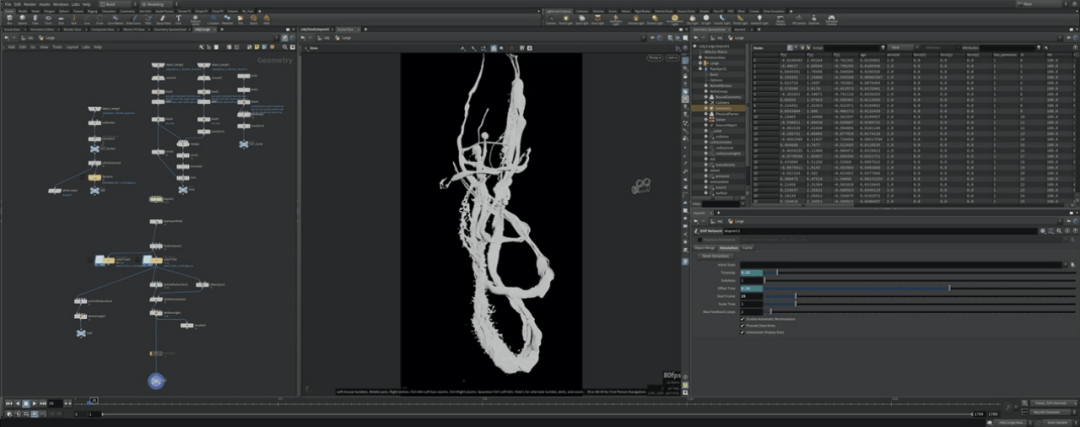Click the camera icon in the viewport
1080x427 pixels.
coord(642,186)
